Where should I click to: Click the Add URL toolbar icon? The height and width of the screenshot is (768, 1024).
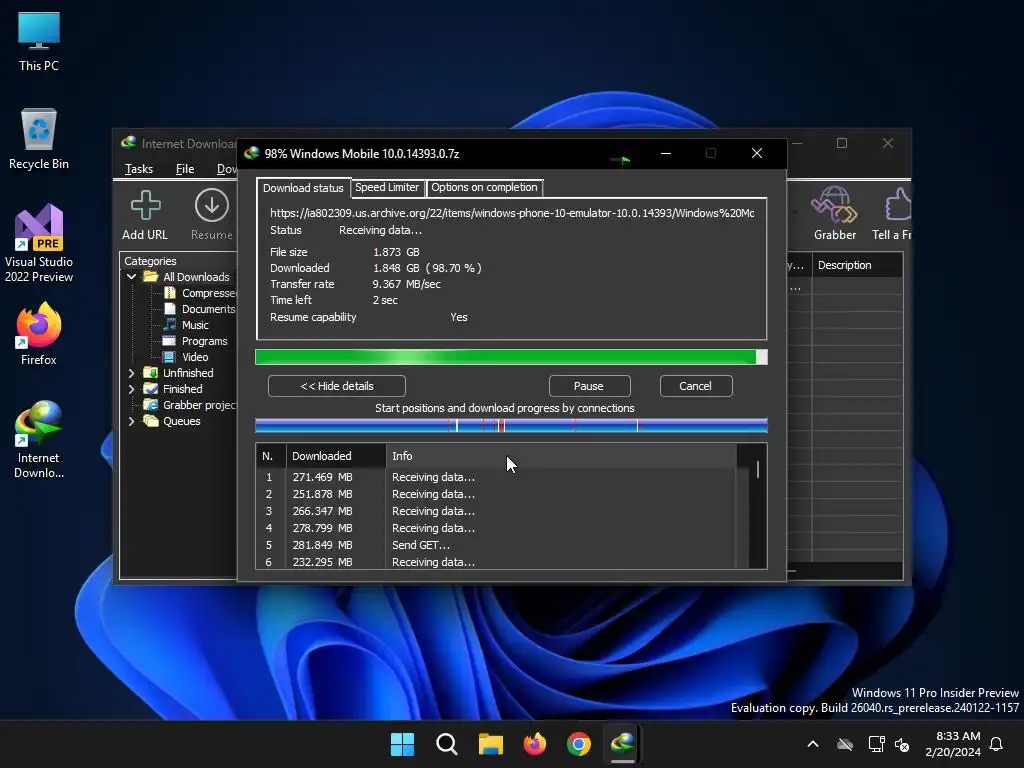(145, 214)
